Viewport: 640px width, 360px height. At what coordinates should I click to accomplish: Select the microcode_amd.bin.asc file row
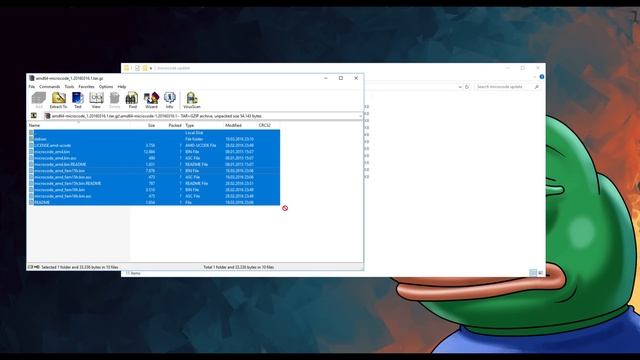(x=154, y=158)
